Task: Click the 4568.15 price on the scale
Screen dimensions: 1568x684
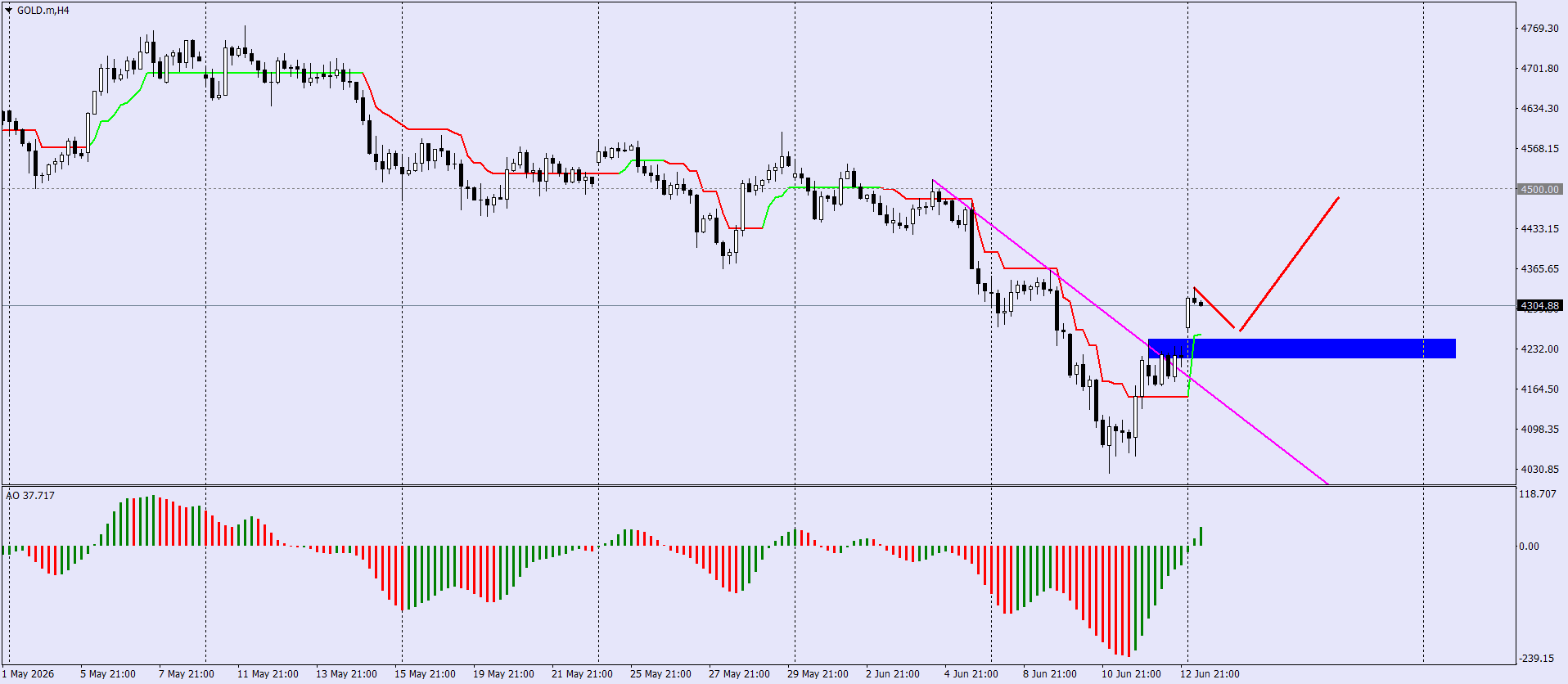Action: click(1539, 148)
